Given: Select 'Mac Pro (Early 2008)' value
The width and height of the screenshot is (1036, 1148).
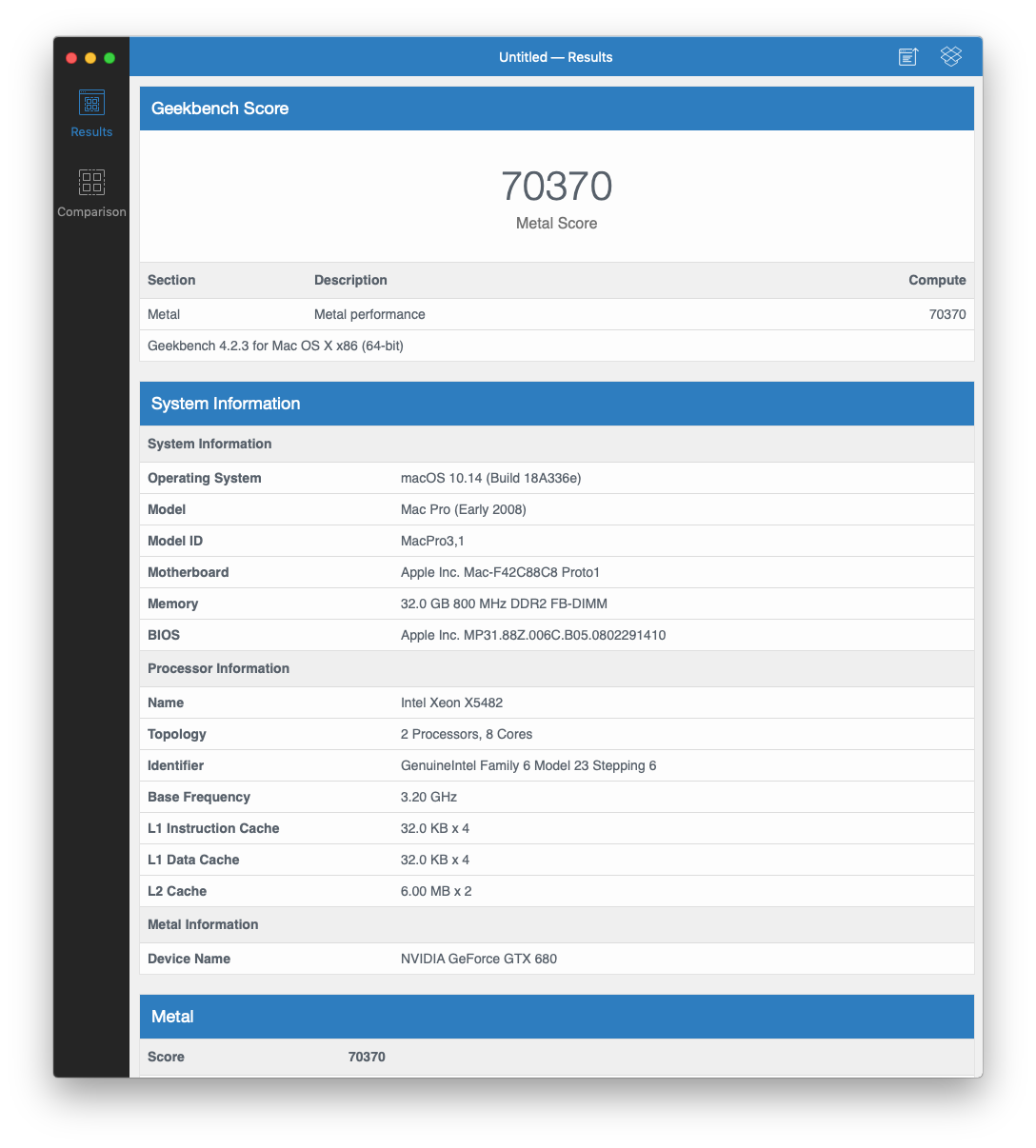Looking at the screenshot, I should click(464, 509).
